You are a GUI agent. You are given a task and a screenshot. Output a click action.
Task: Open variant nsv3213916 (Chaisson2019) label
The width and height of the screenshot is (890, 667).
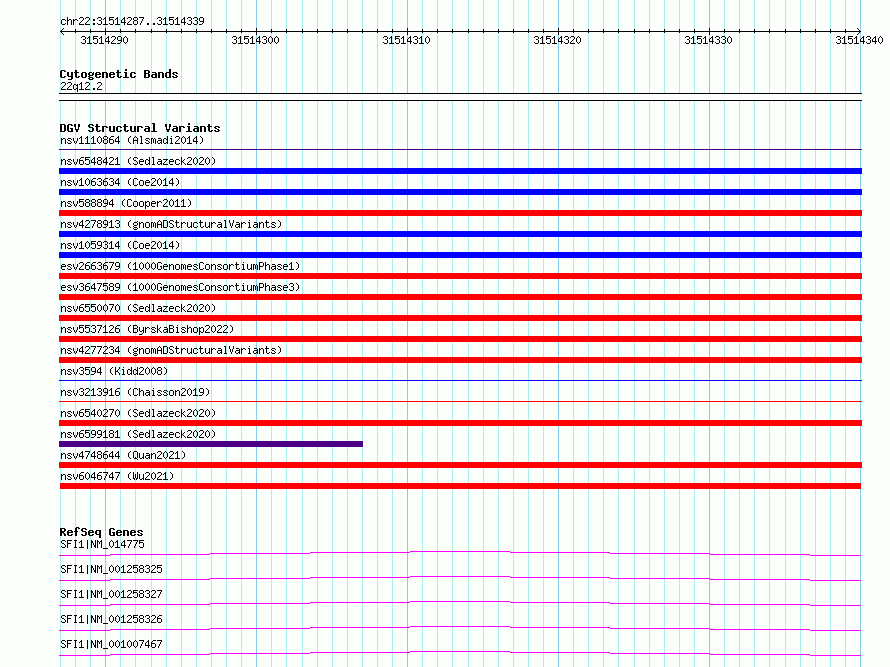[135, 392]
